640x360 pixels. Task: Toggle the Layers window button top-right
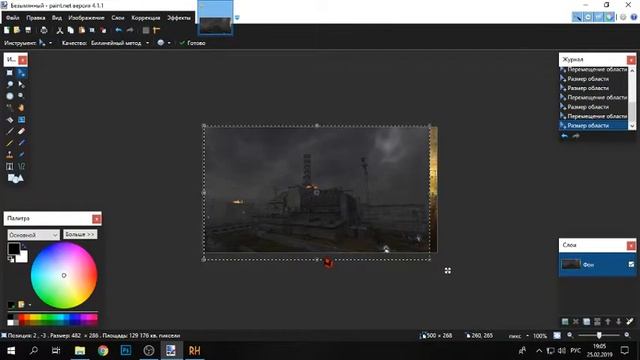598,17
